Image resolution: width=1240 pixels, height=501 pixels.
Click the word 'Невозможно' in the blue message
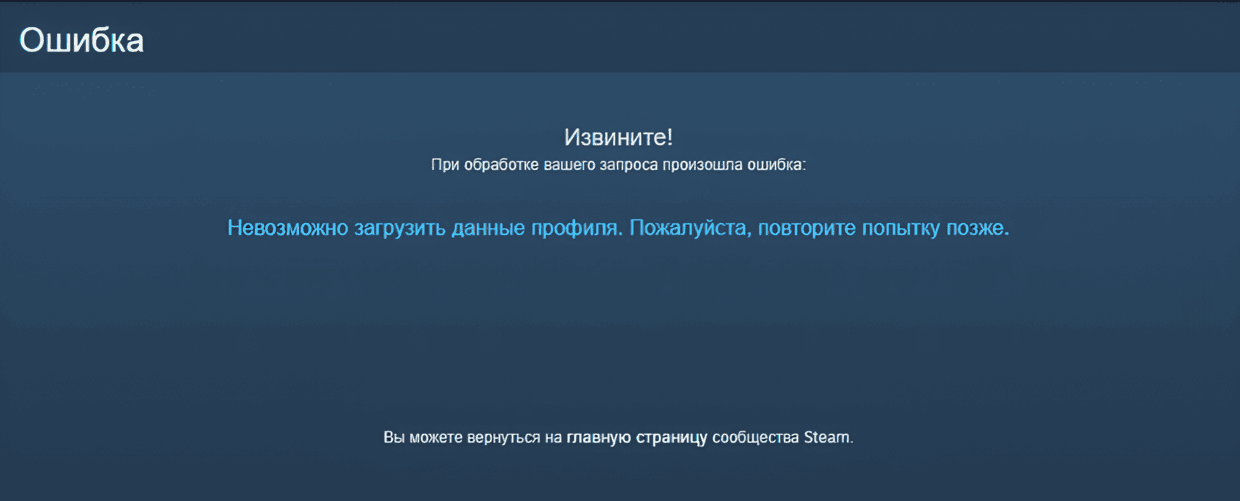(x=288, y=228)
